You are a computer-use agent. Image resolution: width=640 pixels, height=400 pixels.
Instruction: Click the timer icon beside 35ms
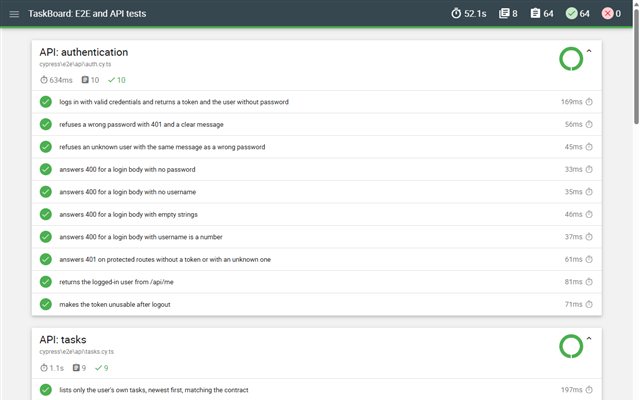[x=589, y=191]
